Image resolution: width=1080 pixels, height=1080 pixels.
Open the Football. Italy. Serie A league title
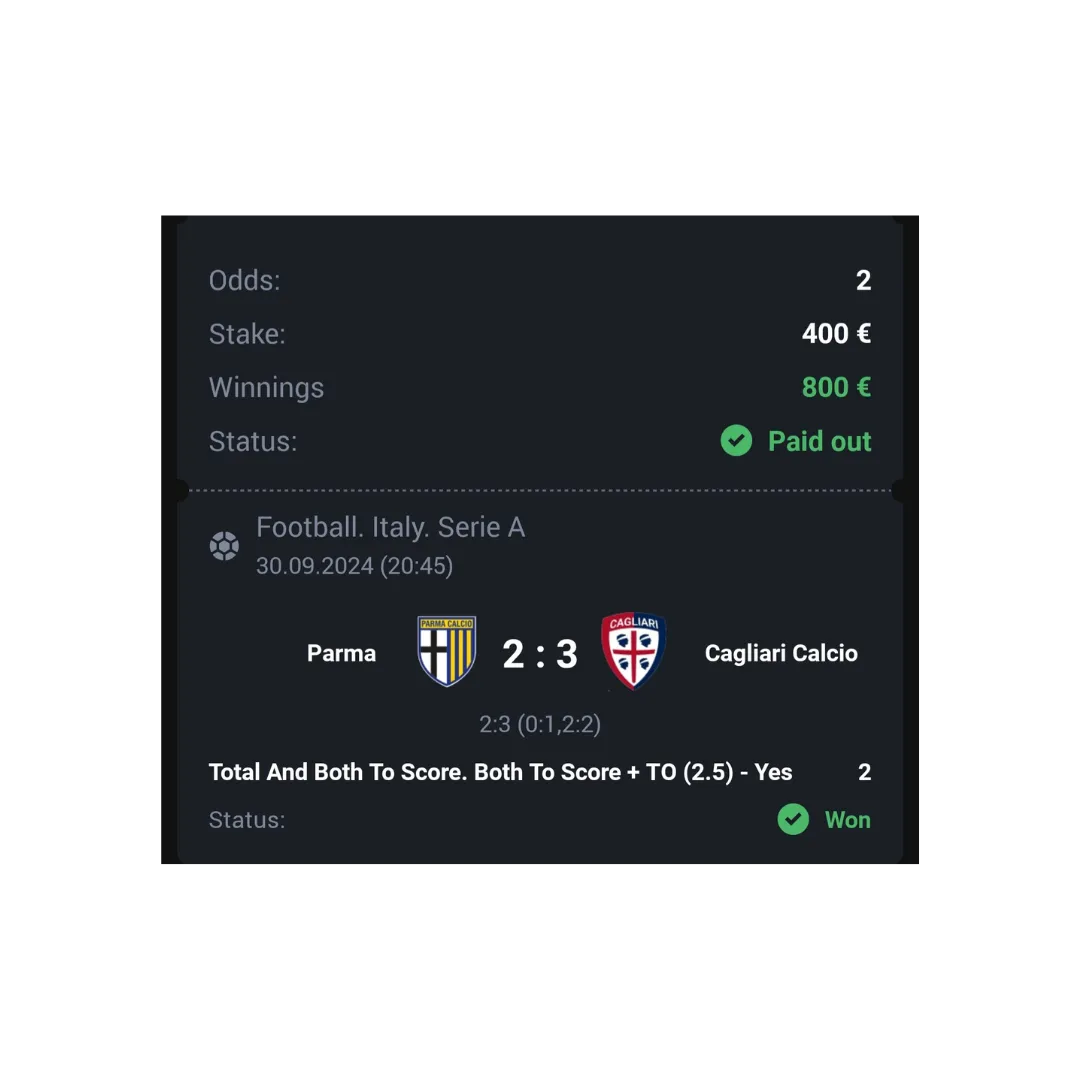pyautogui.click(x=391, y=528)
